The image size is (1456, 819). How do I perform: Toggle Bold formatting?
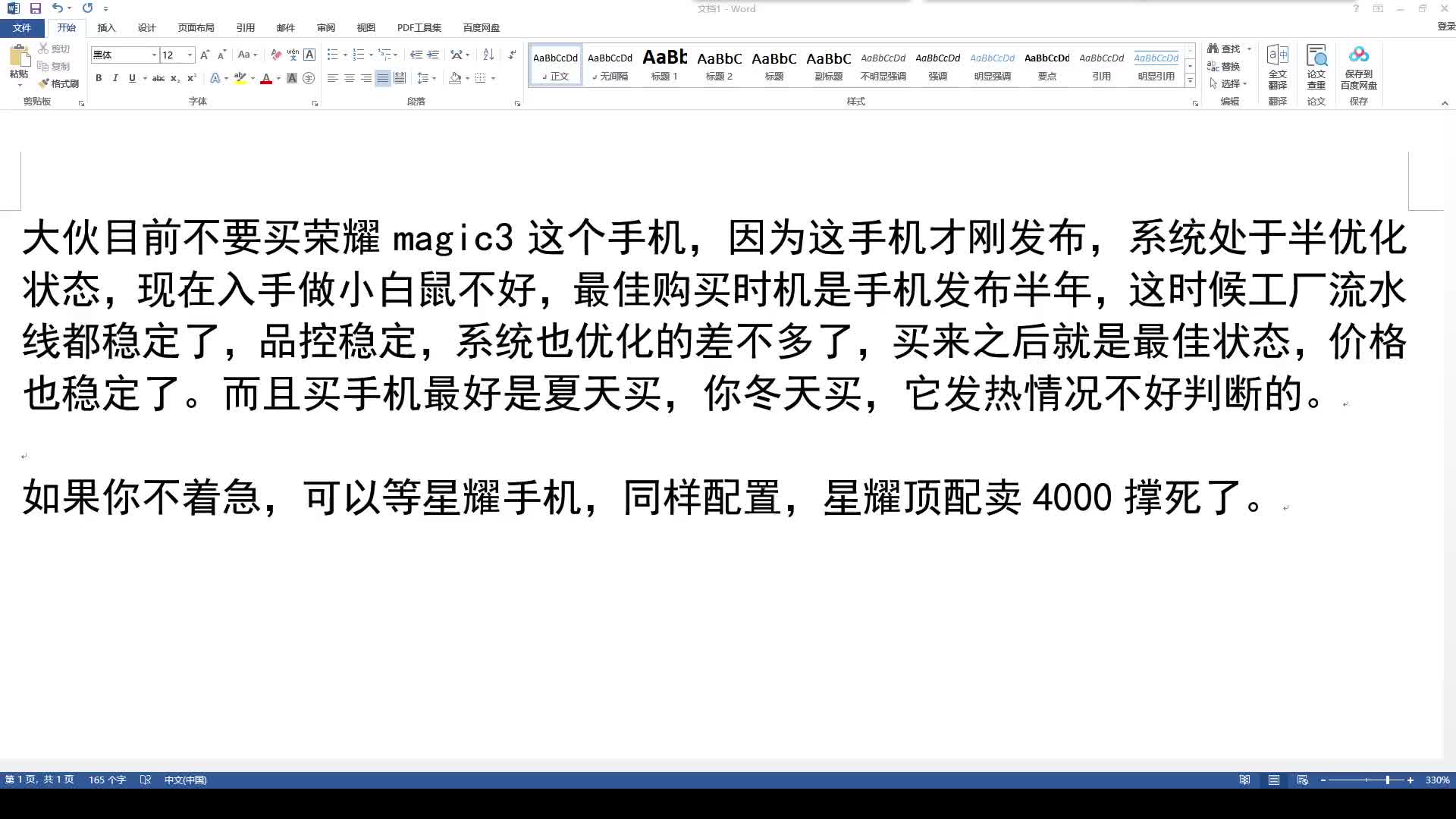99,78
